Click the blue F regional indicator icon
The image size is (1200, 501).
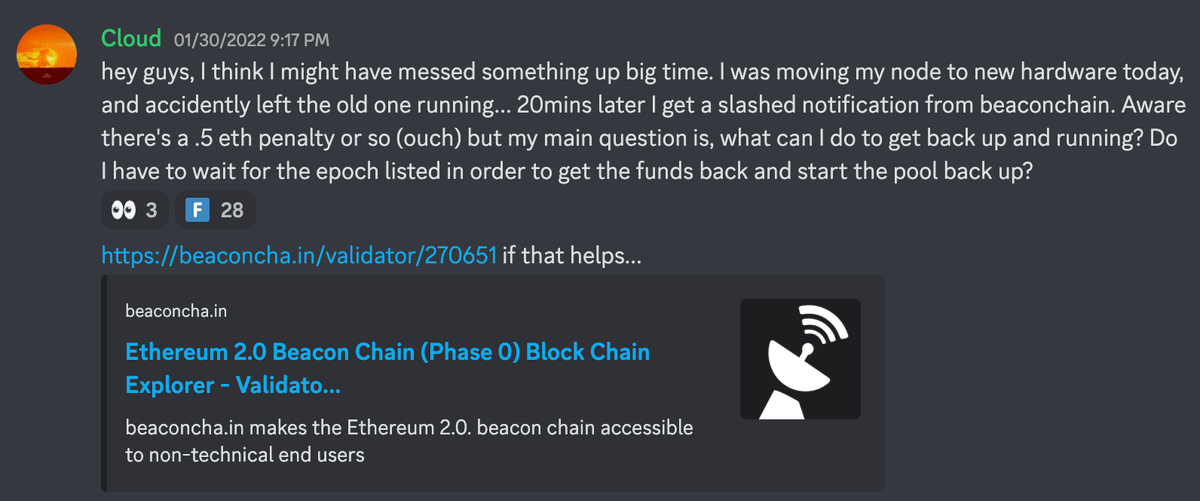pyautogui.click(x=199, y=211)
